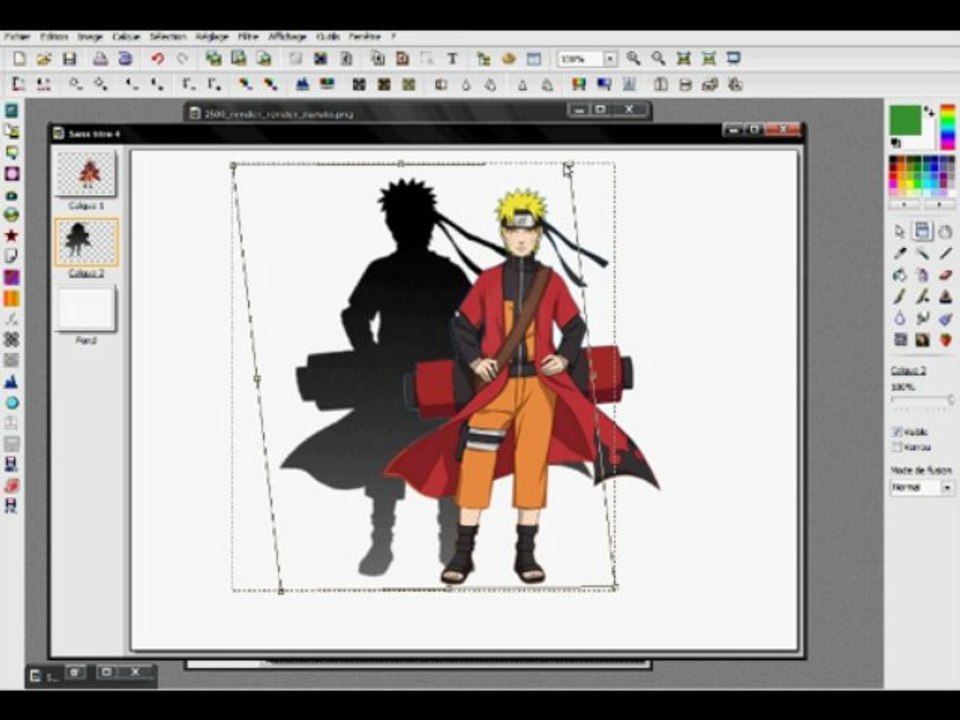The width and height of the screenshot is (960, 720).
Task: Open the Fenêtre menu
Action: click(x=365, y=37)
